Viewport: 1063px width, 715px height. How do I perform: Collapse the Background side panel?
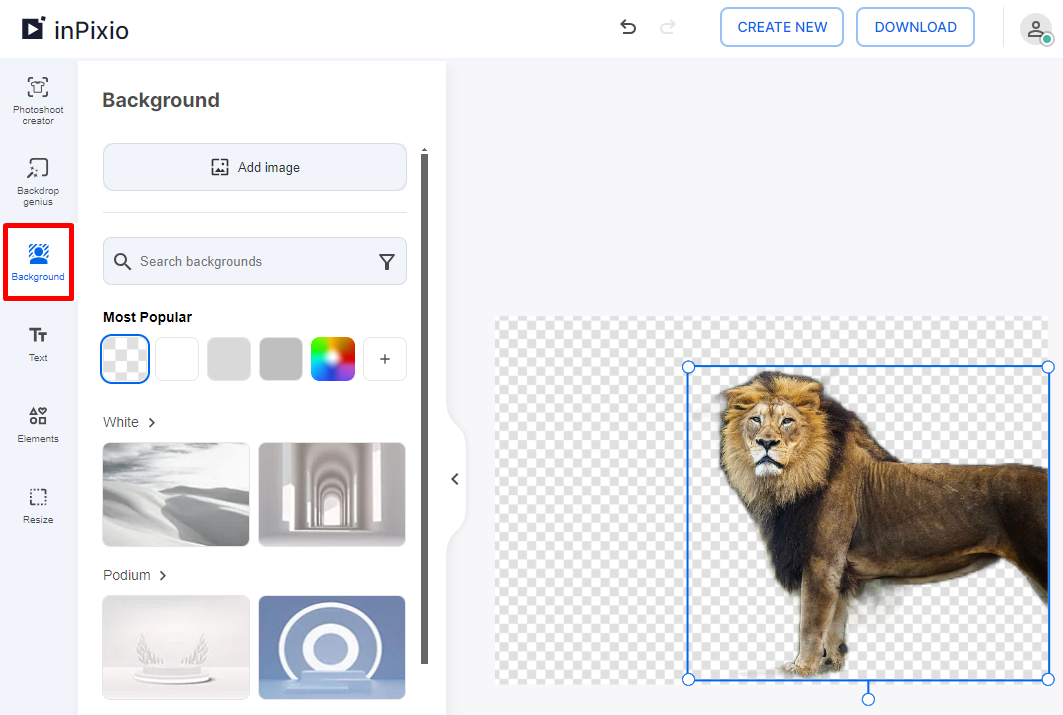(x=455, y=479)
